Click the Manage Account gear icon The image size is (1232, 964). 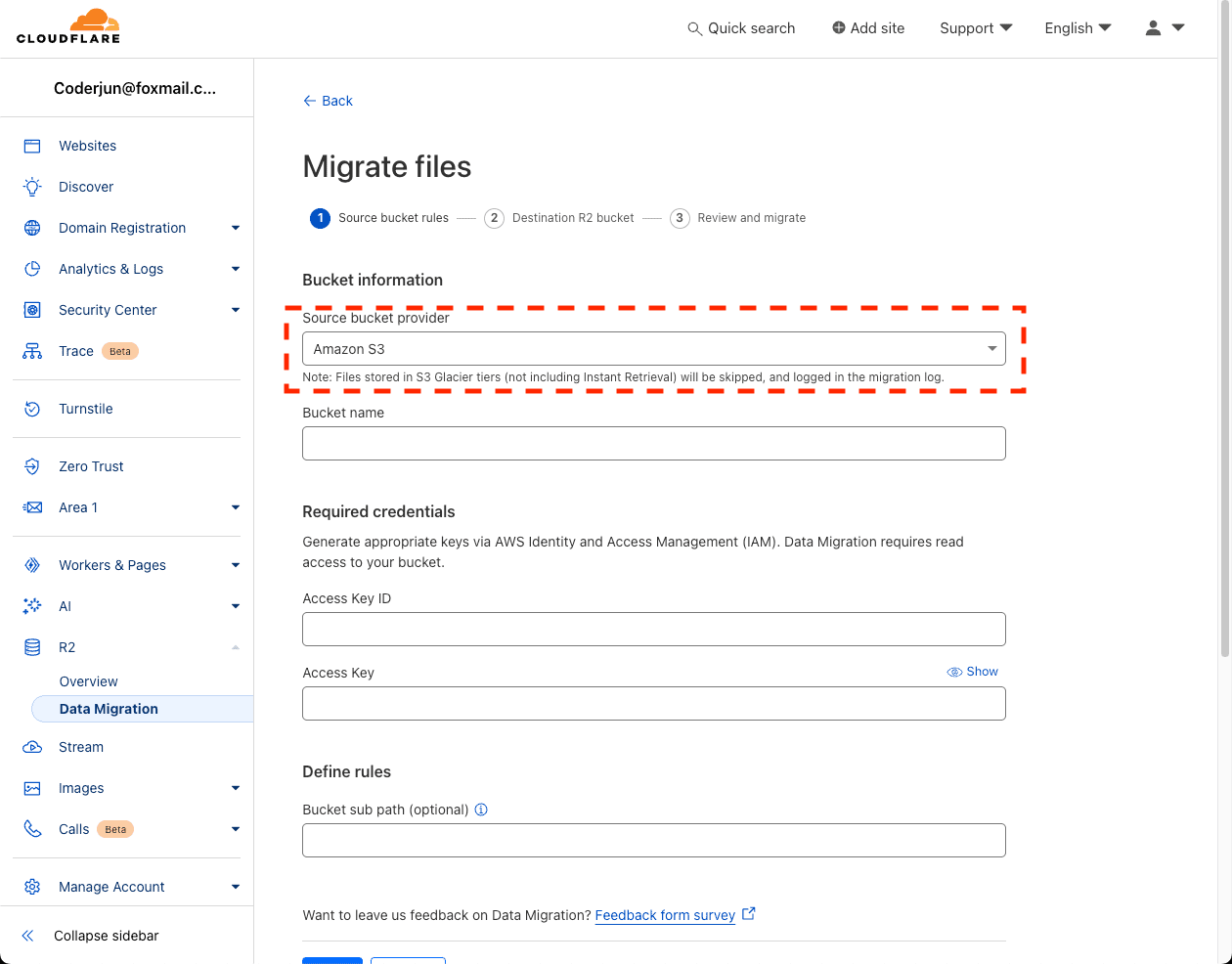click(x=32, y=887)
